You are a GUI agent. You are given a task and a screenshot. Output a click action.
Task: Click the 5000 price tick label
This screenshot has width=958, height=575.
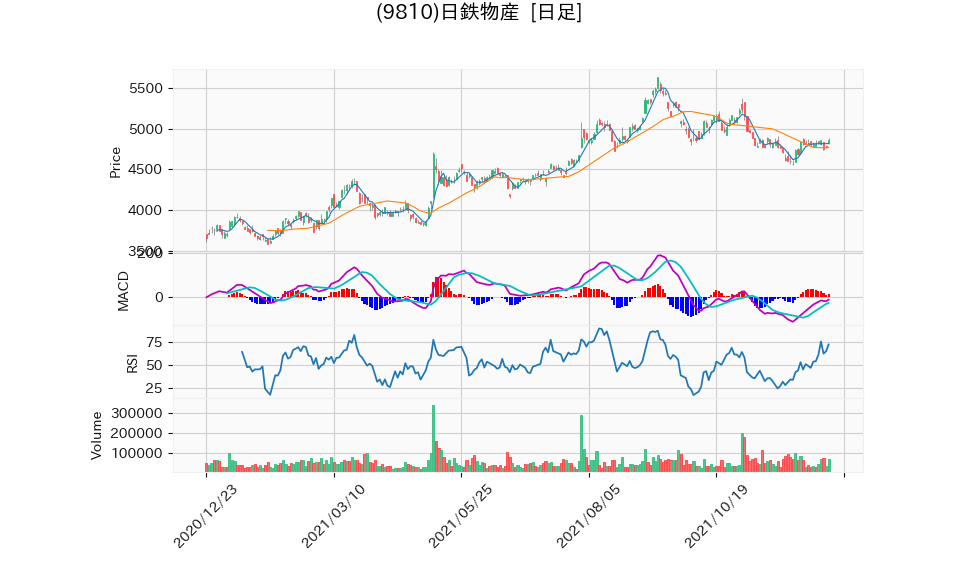click(x=146, y=130)
